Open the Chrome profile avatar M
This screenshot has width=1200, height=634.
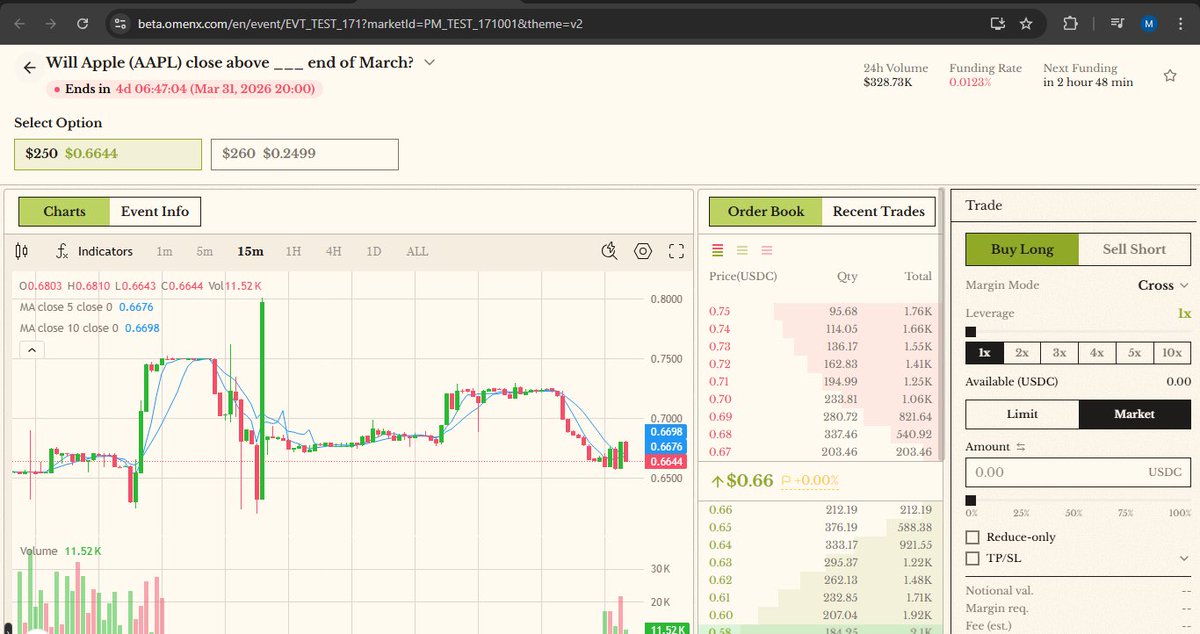click(x=1149, y=23)
